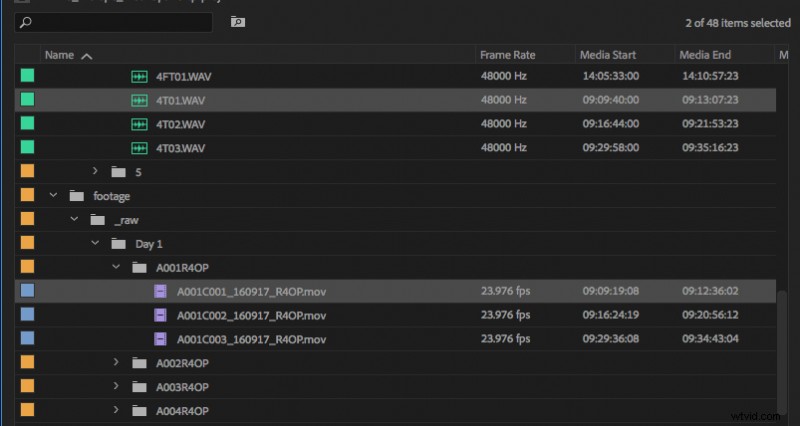800x426 pixels.
Task: Sort by the Media Start column header
Action: (x=608, y=55)
